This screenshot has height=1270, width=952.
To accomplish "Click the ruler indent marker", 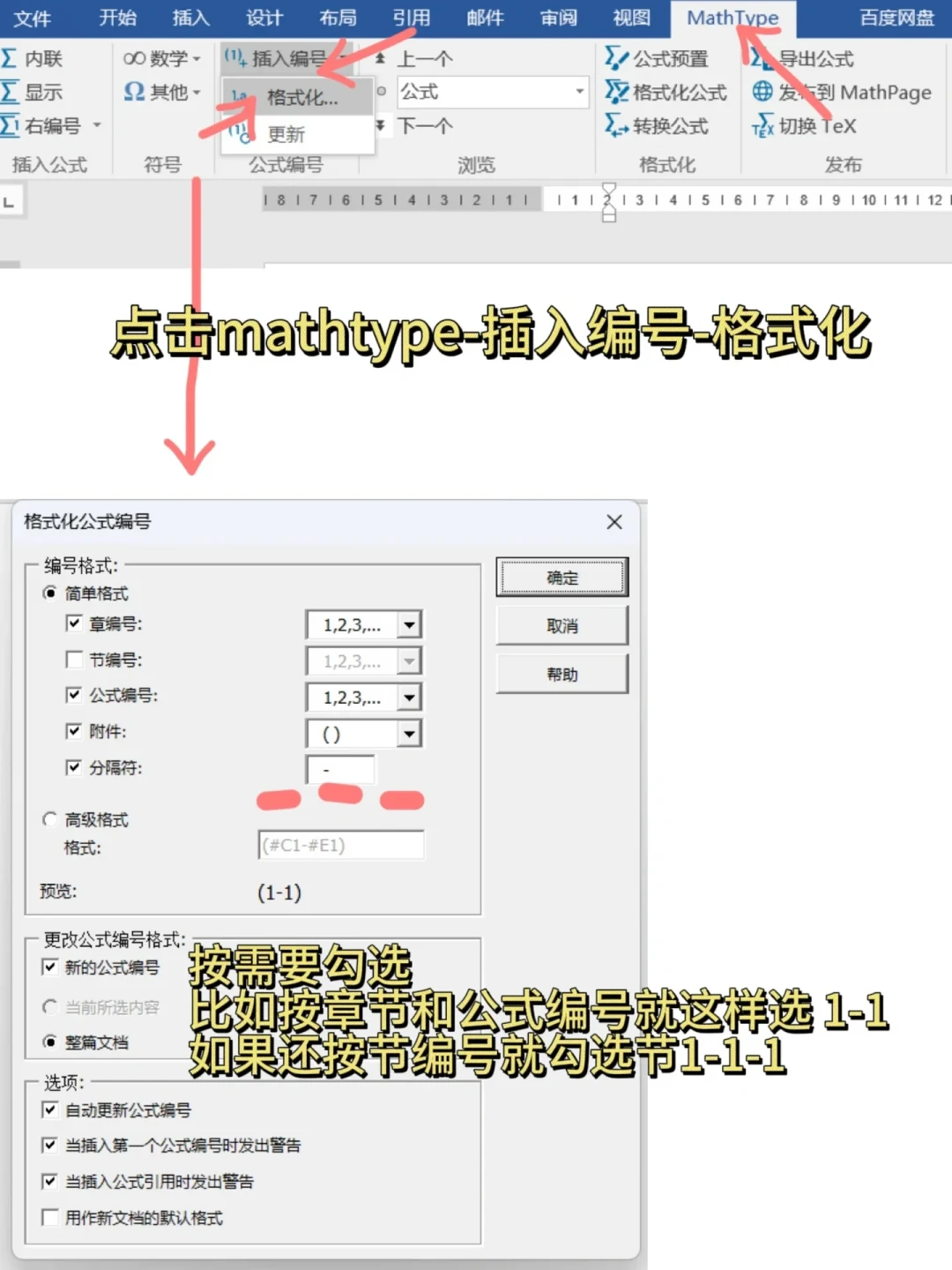I will click(x=608, y=203).
